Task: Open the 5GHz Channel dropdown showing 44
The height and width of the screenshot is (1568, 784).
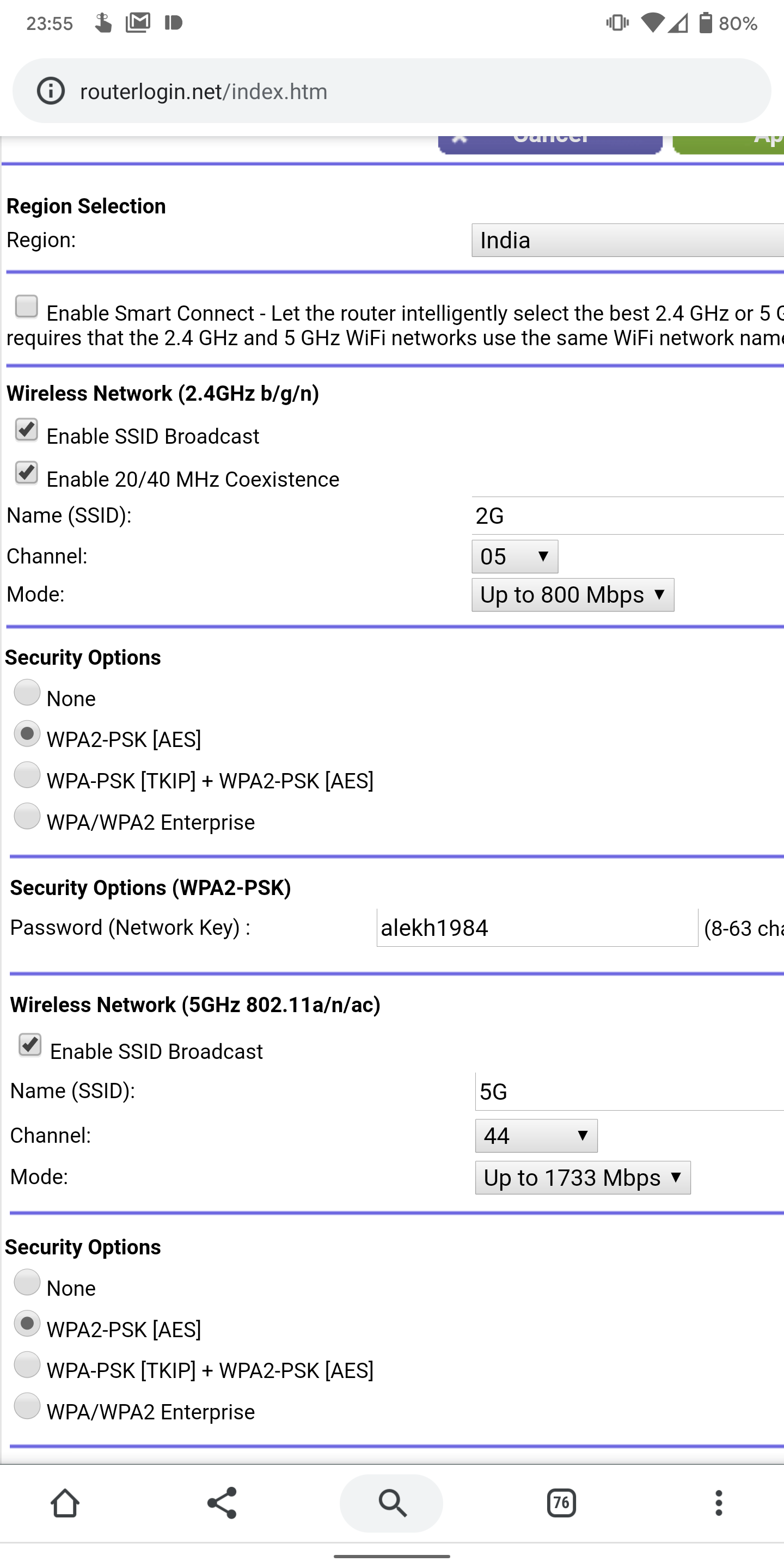Action: tap(536, 1136)
